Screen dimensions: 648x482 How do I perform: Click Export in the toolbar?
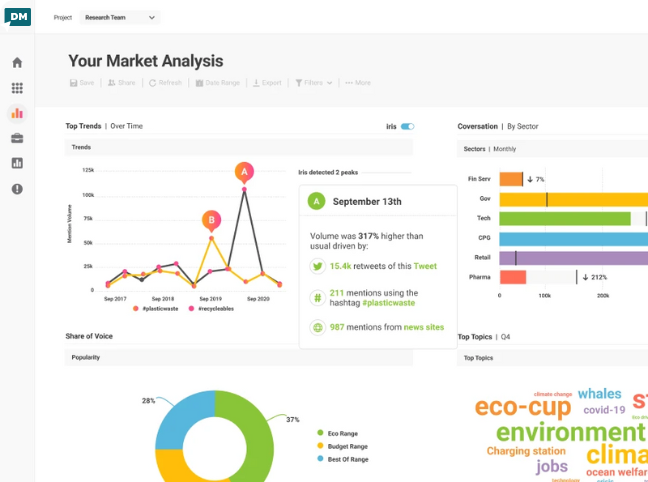click(267, 83)
